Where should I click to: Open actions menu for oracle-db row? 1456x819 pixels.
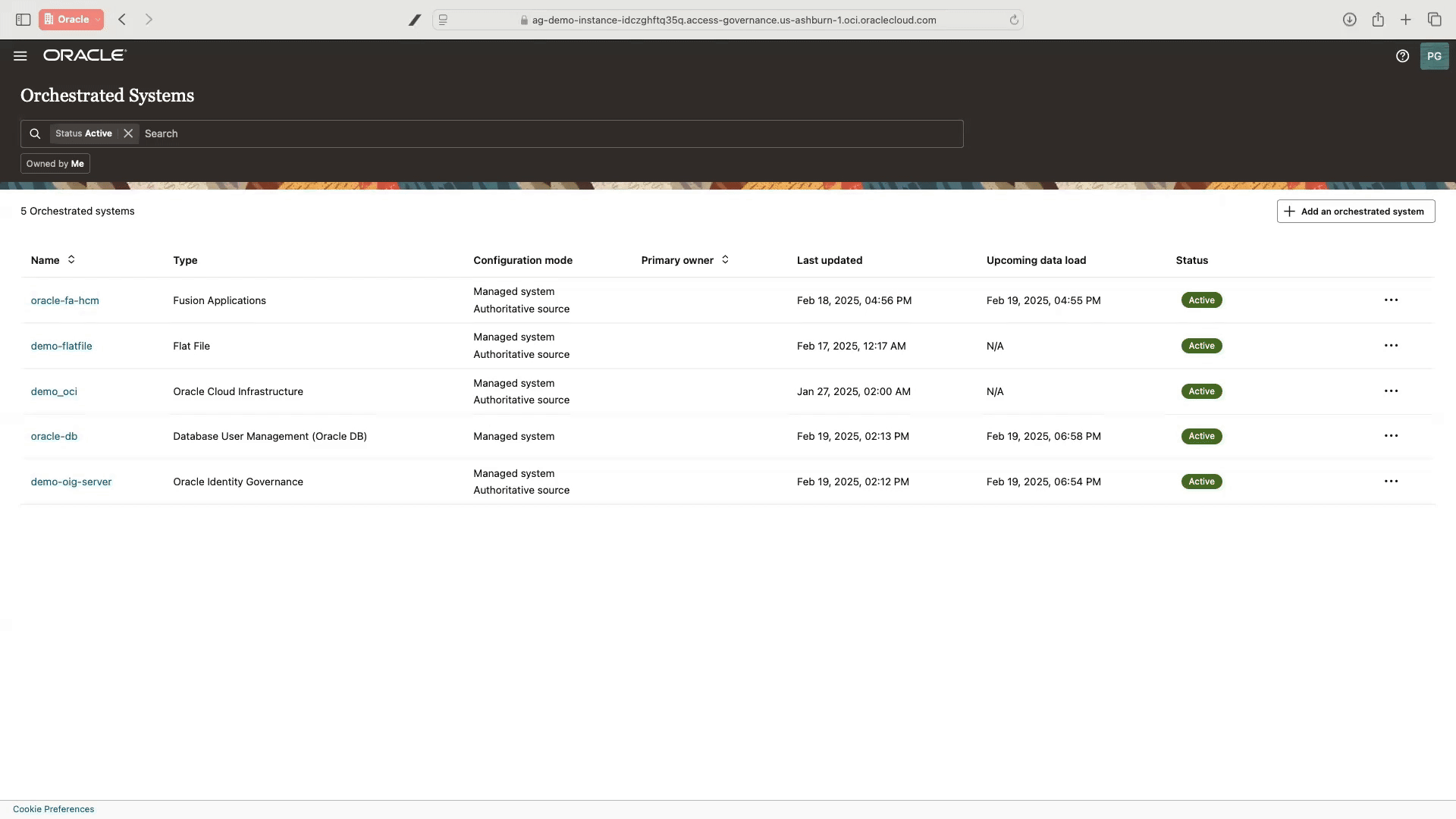pyautogui.click(x=1392, y=435)
